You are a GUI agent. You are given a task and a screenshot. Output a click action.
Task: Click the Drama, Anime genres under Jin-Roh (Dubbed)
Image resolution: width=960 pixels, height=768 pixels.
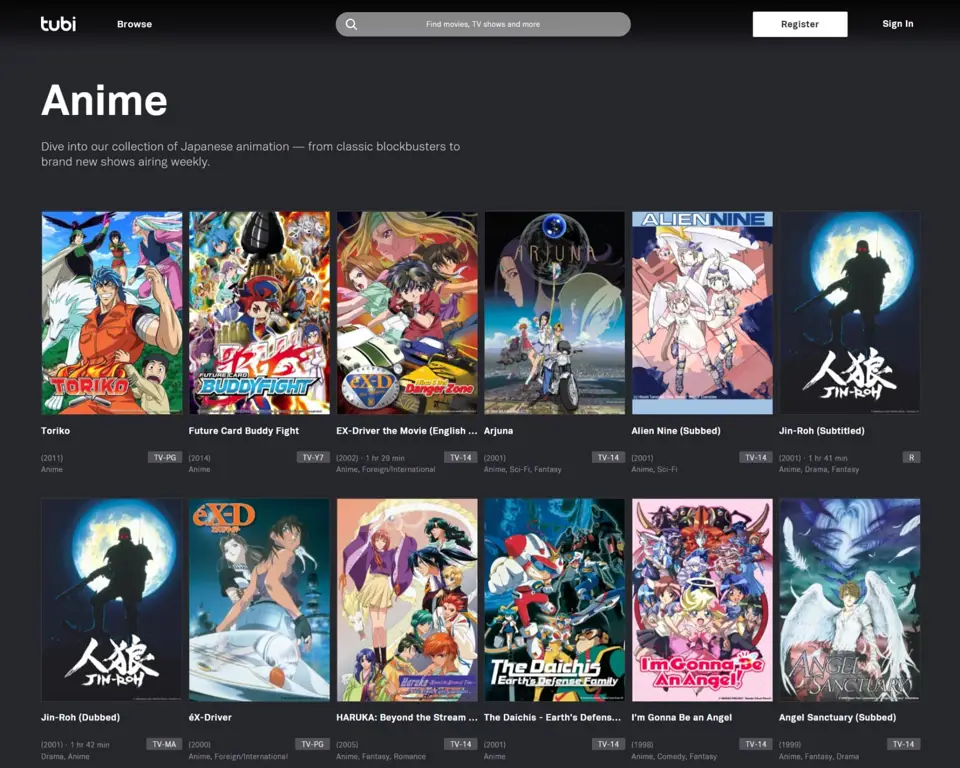point(65,756)
